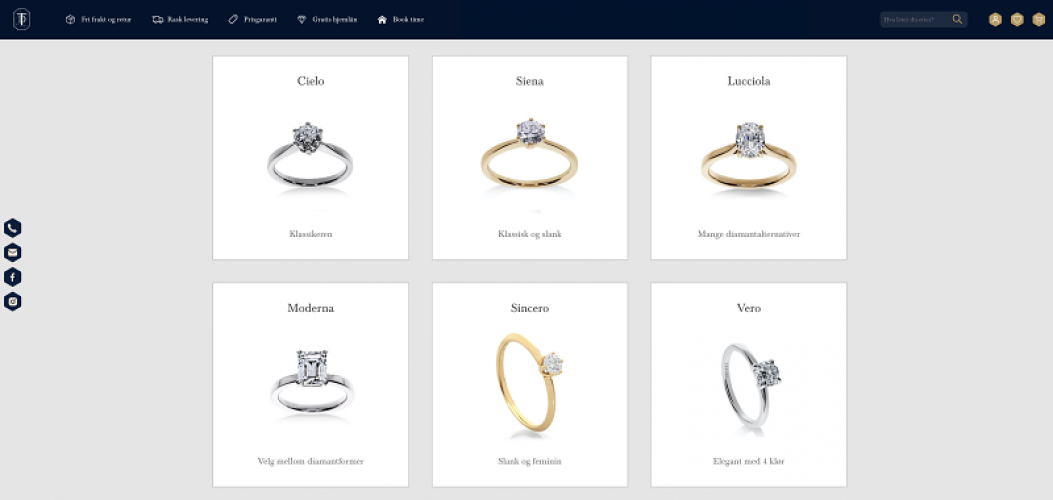The image size is (1053, 500).
Task: Open 'Fri frakt og retur' header link
Action: 99,19
